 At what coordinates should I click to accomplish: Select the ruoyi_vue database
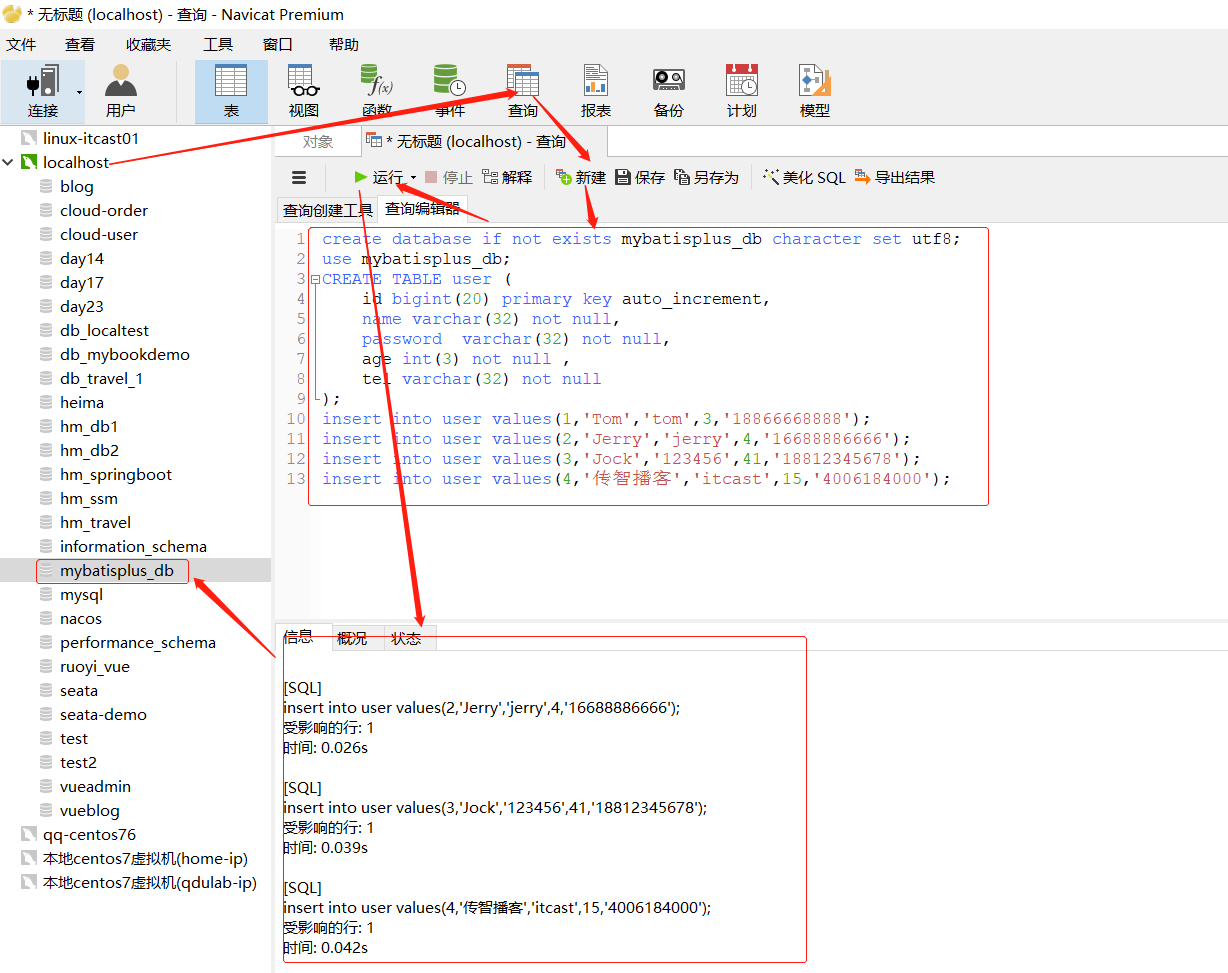tap(95, 666)
